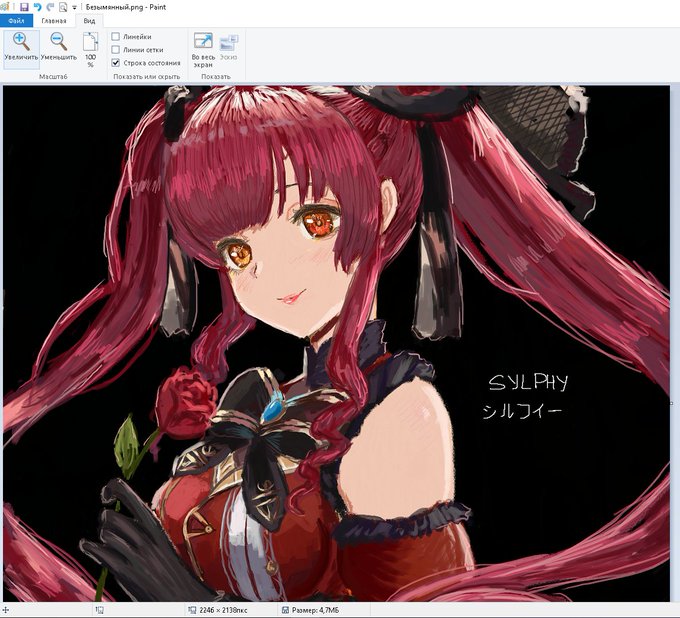Image resolution: width=680 pixels, height=618 pixels.
Task: Reset zoom with the 100% page icon
Action: (x=90, y=50)
